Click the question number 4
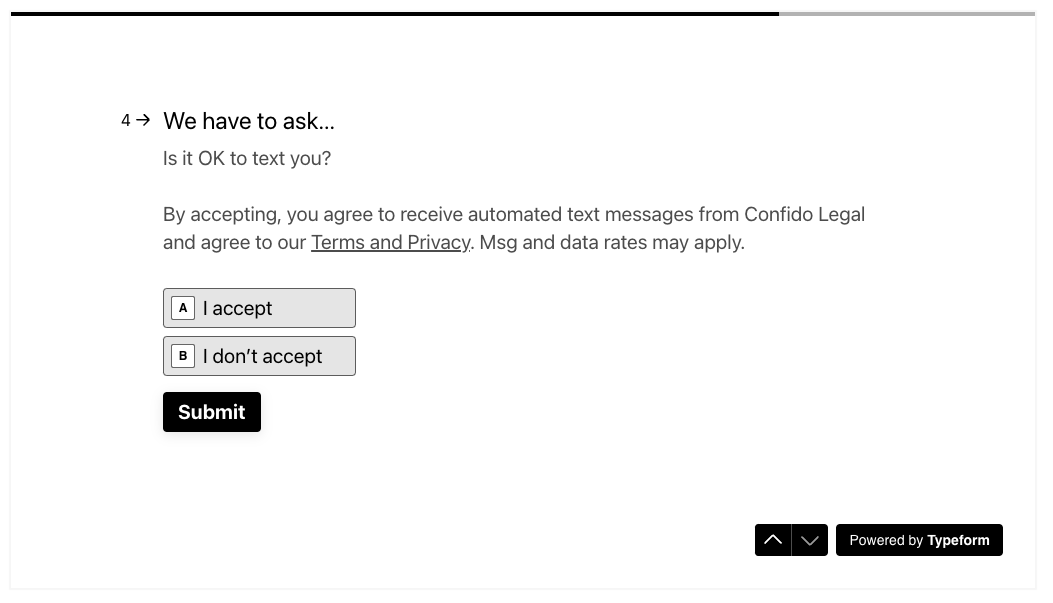The image size is (1053, 603). pos(126,121)
